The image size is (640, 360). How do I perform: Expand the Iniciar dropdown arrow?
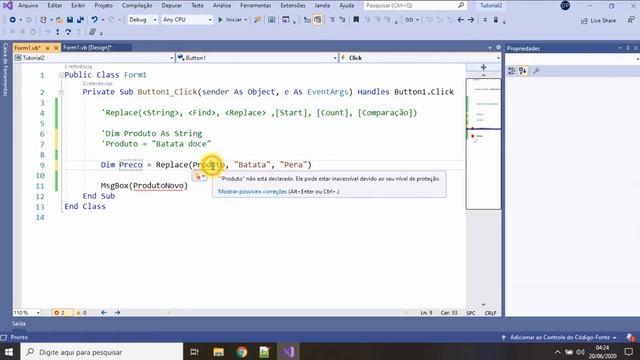(x=246, y=20)
